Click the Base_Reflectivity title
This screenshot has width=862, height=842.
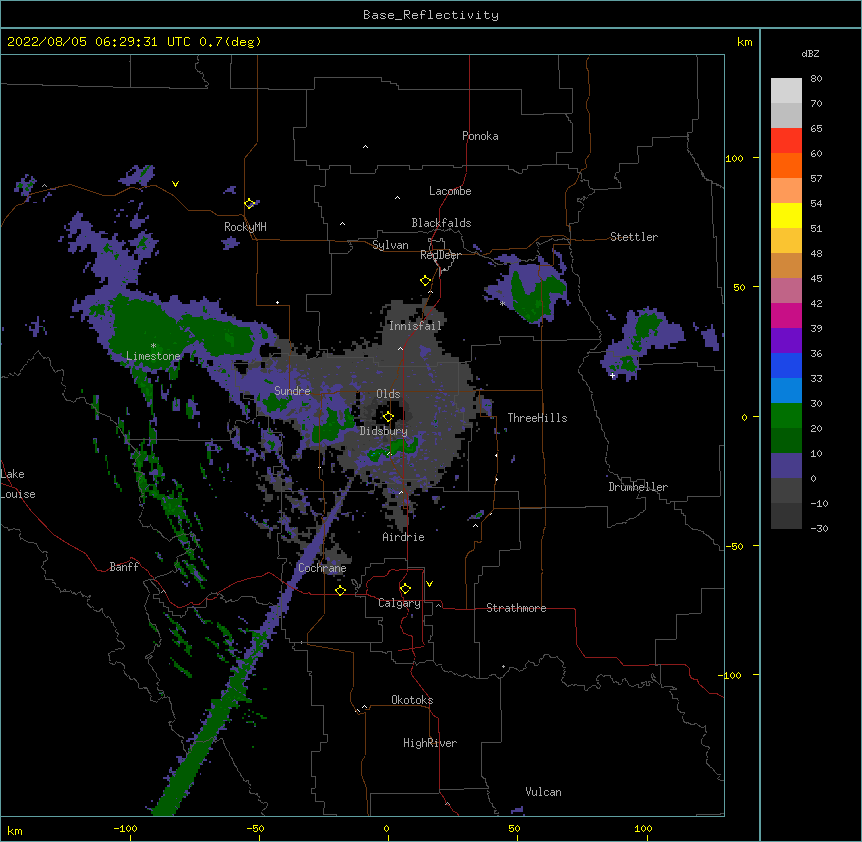click(431, 15)
